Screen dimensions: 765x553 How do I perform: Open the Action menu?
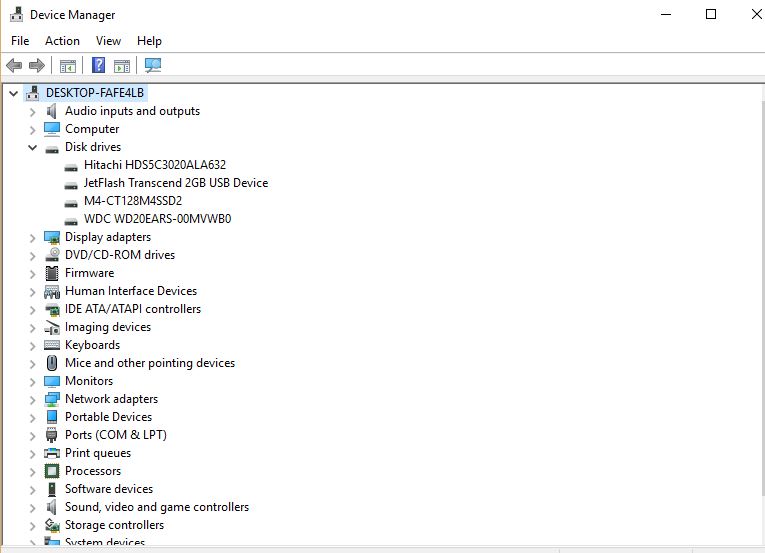62,41
